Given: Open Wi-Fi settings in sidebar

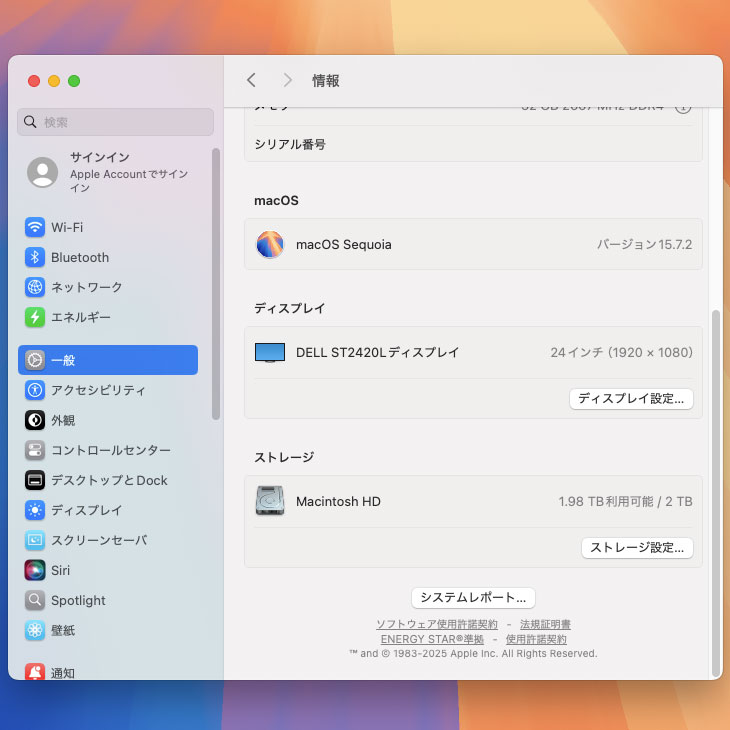Looking at the screenshot, I should 66,227.
